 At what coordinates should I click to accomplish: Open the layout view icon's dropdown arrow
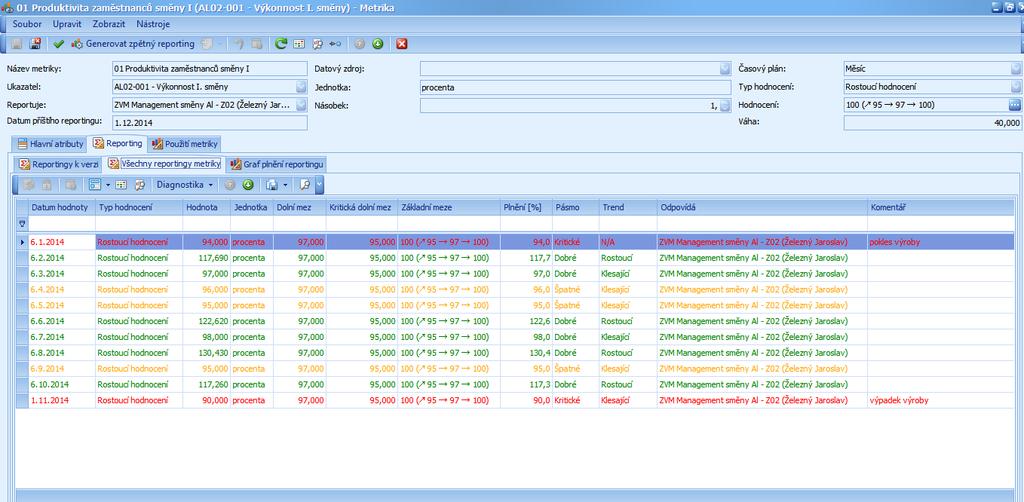[x=107, y=185]
